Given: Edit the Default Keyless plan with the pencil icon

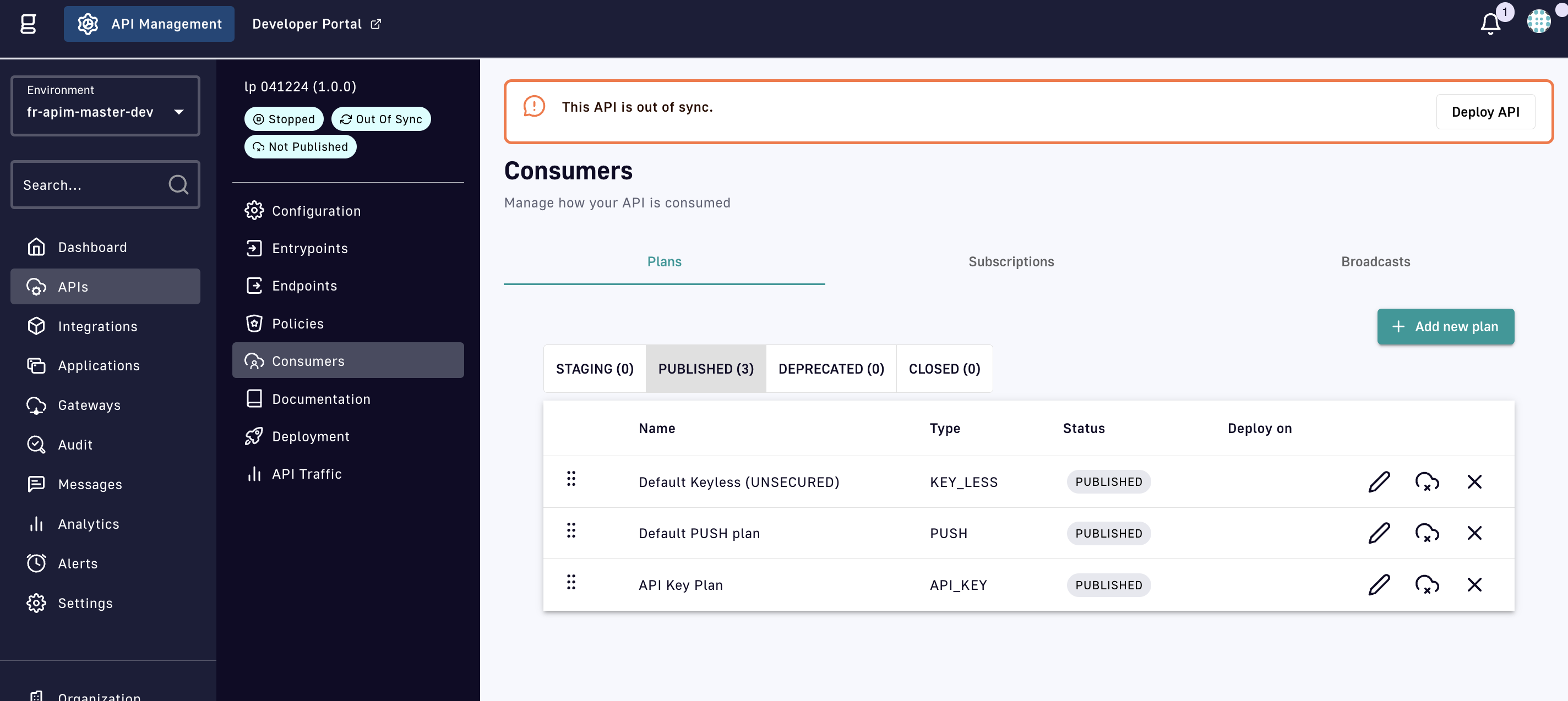Looking at the screenshot, I should (1379, 481).
